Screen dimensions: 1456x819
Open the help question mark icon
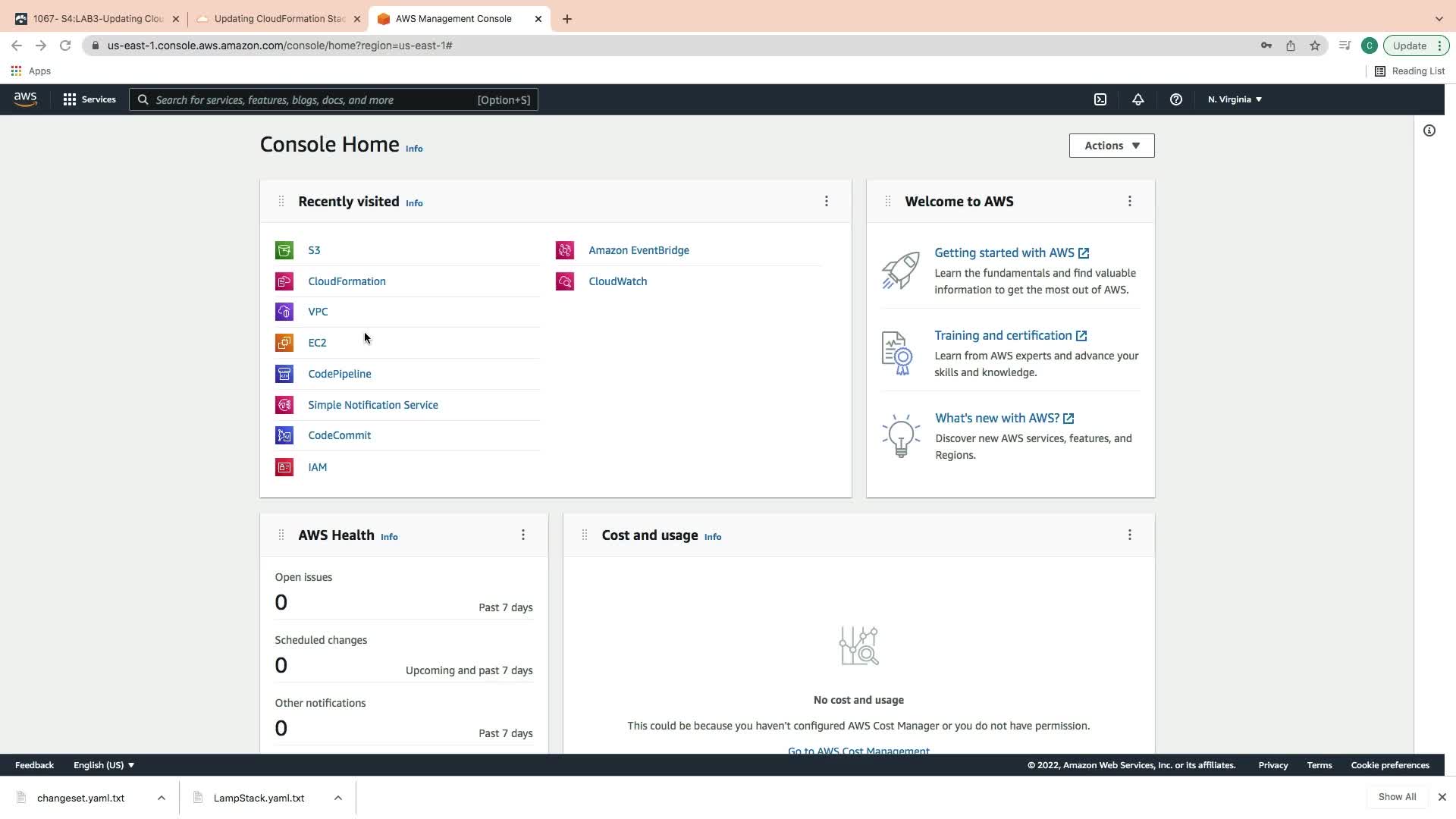coord(1175,99)
